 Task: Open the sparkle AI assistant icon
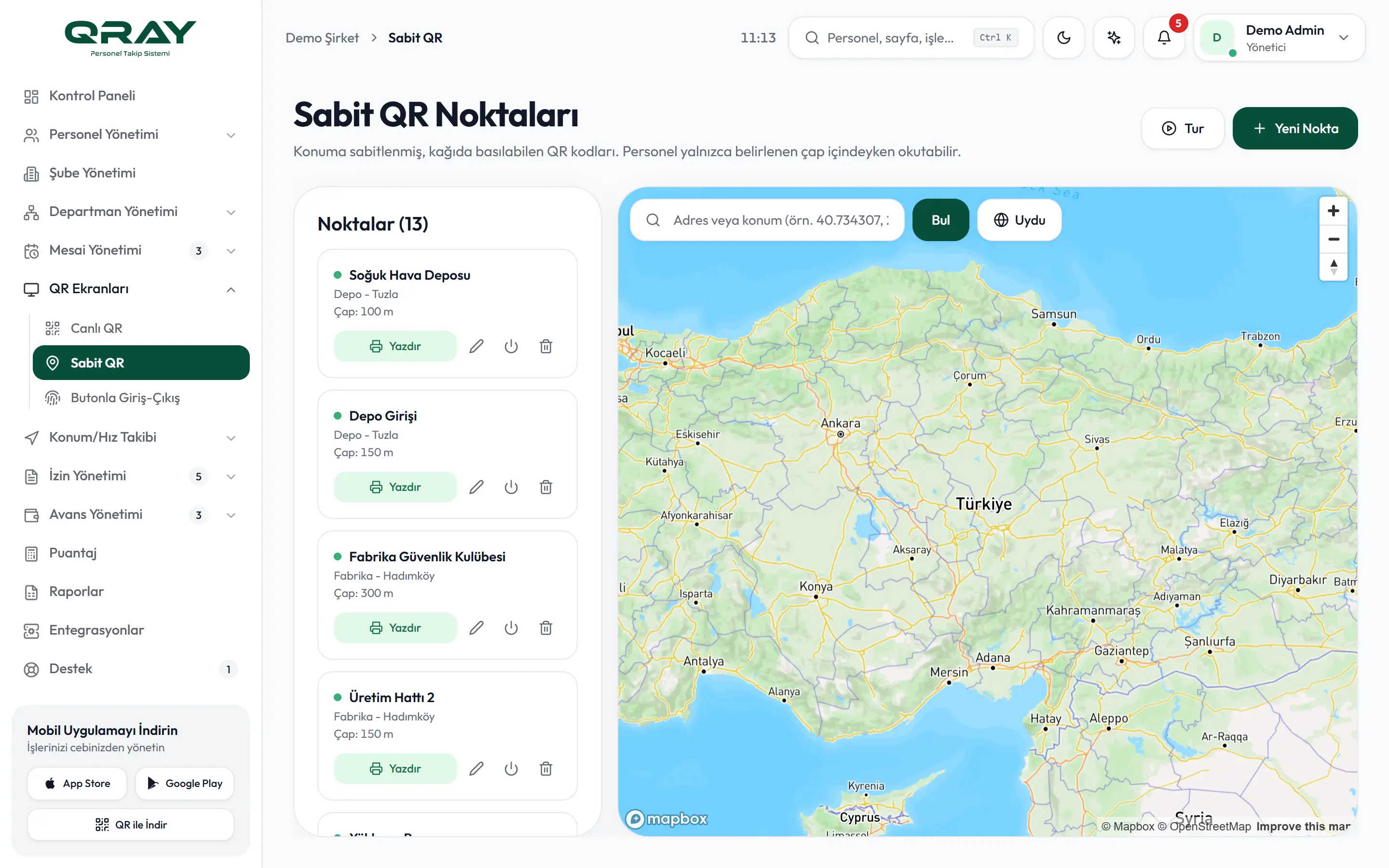coord(1114,38)
